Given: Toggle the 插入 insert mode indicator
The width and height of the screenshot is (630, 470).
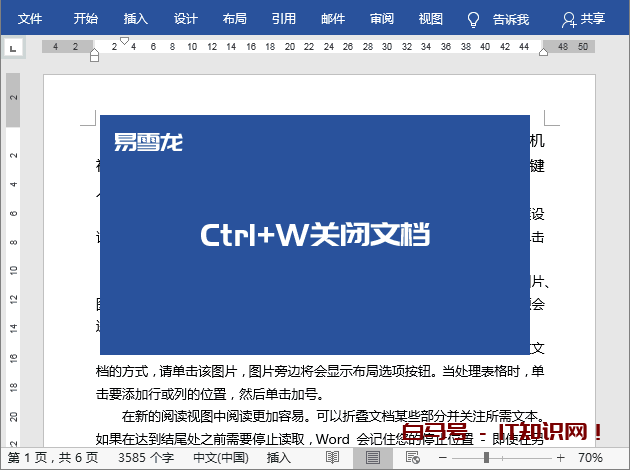Looking at the screenshot, I should [279, 457].
